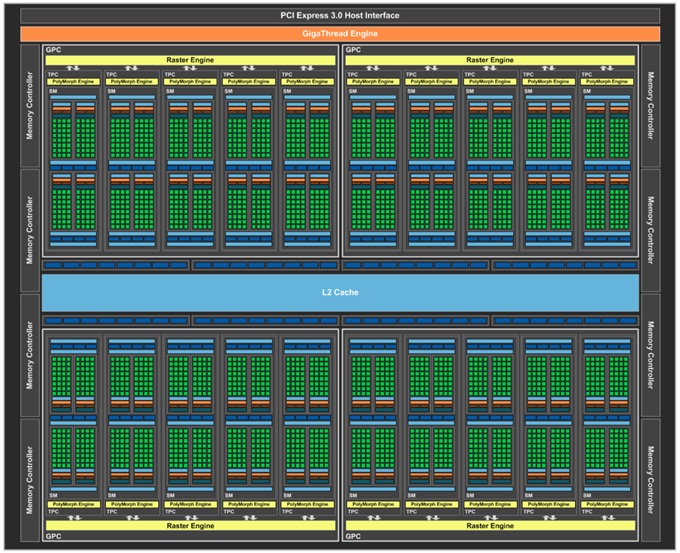This screenshot has width=680, height=553.
Task: Click the GPC label of the upper-left cluster
Action: [53, 50]
